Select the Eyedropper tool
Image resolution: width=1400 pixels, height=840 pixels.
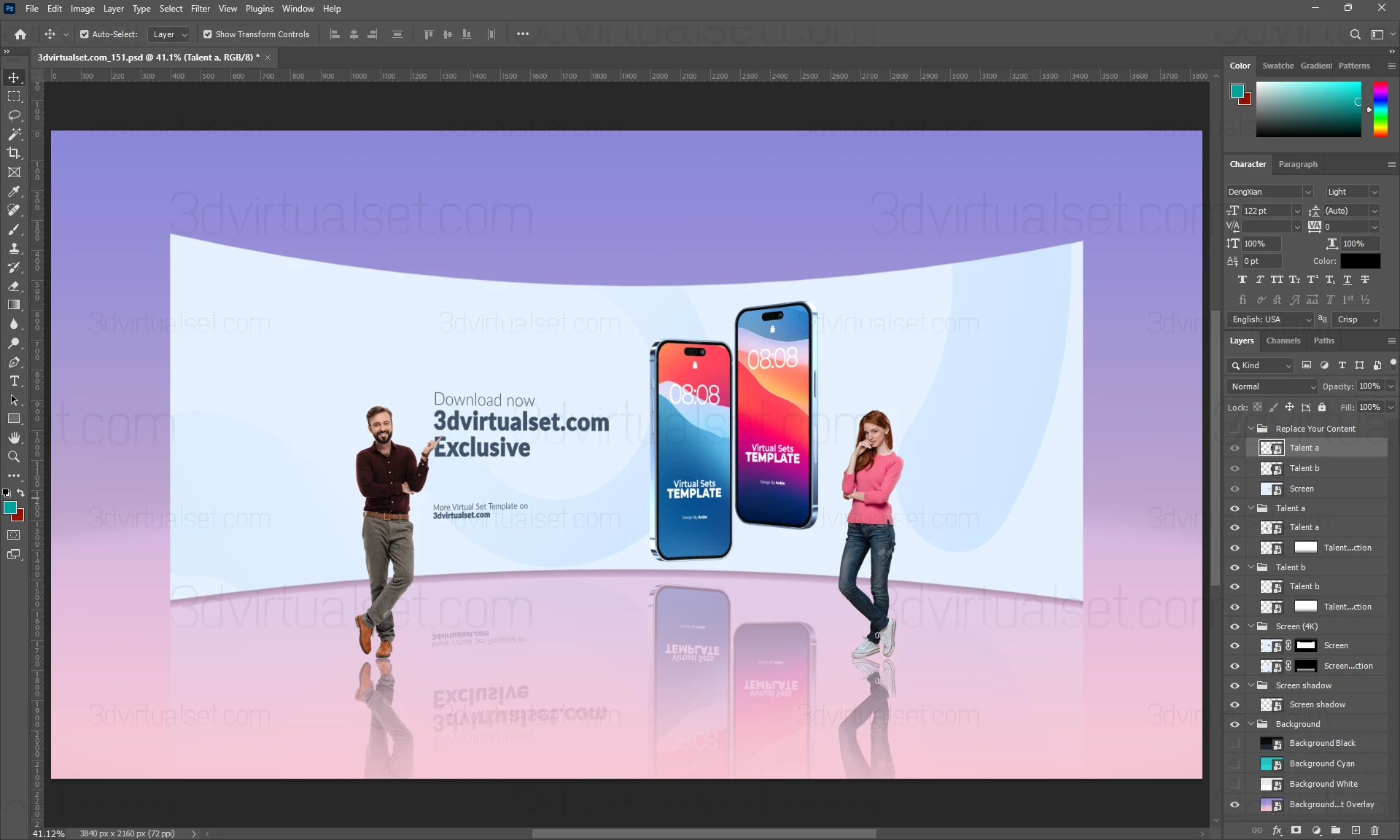pyautogui.click(x=14, y=191)
